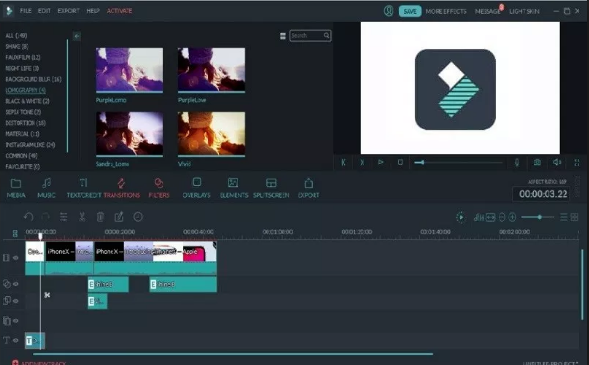Toggle second overlay track visibility eye
The width and height of the screenshot is (589, 365).
(16, 321)
